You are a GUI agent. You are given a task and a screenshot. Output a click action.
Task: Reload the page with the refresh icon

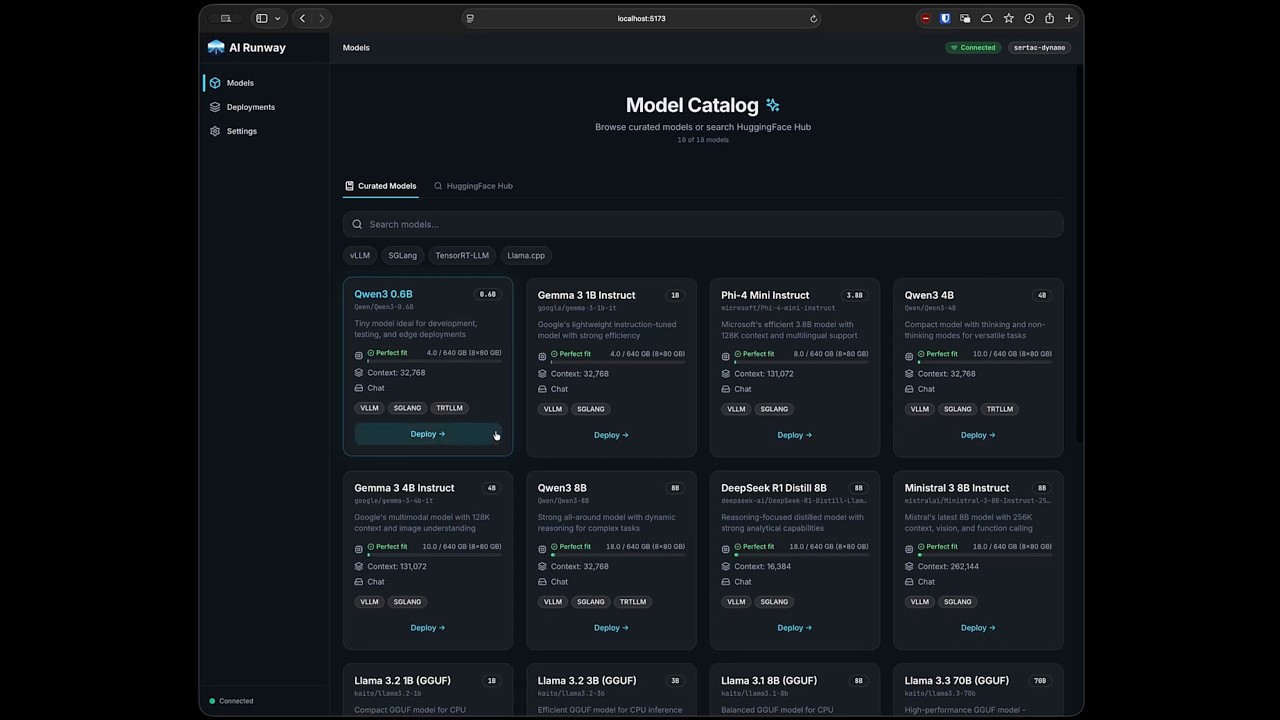click(x=813, y=18)
